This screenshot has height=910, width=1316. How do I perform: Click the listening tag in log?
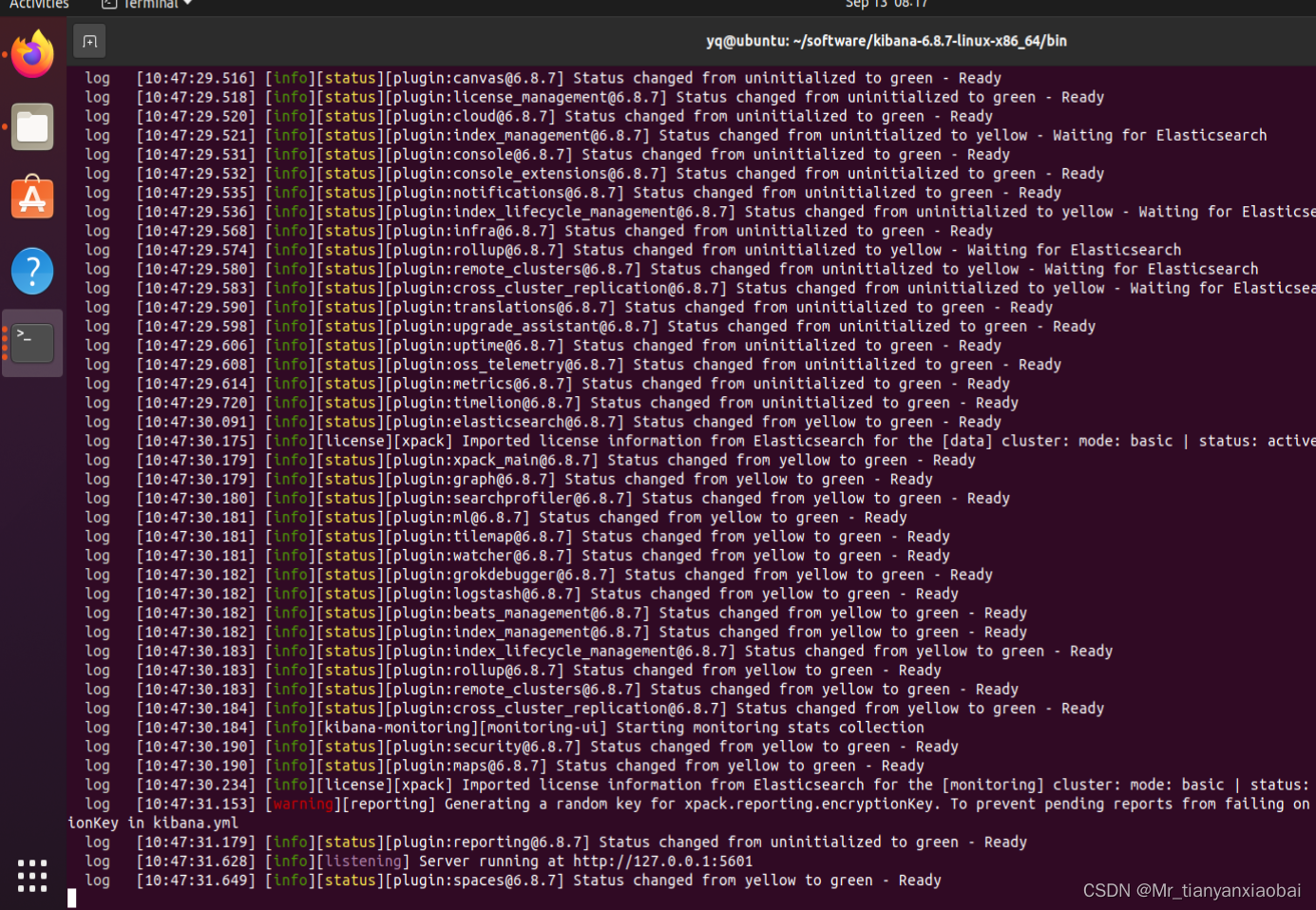[x=364, y=862]
